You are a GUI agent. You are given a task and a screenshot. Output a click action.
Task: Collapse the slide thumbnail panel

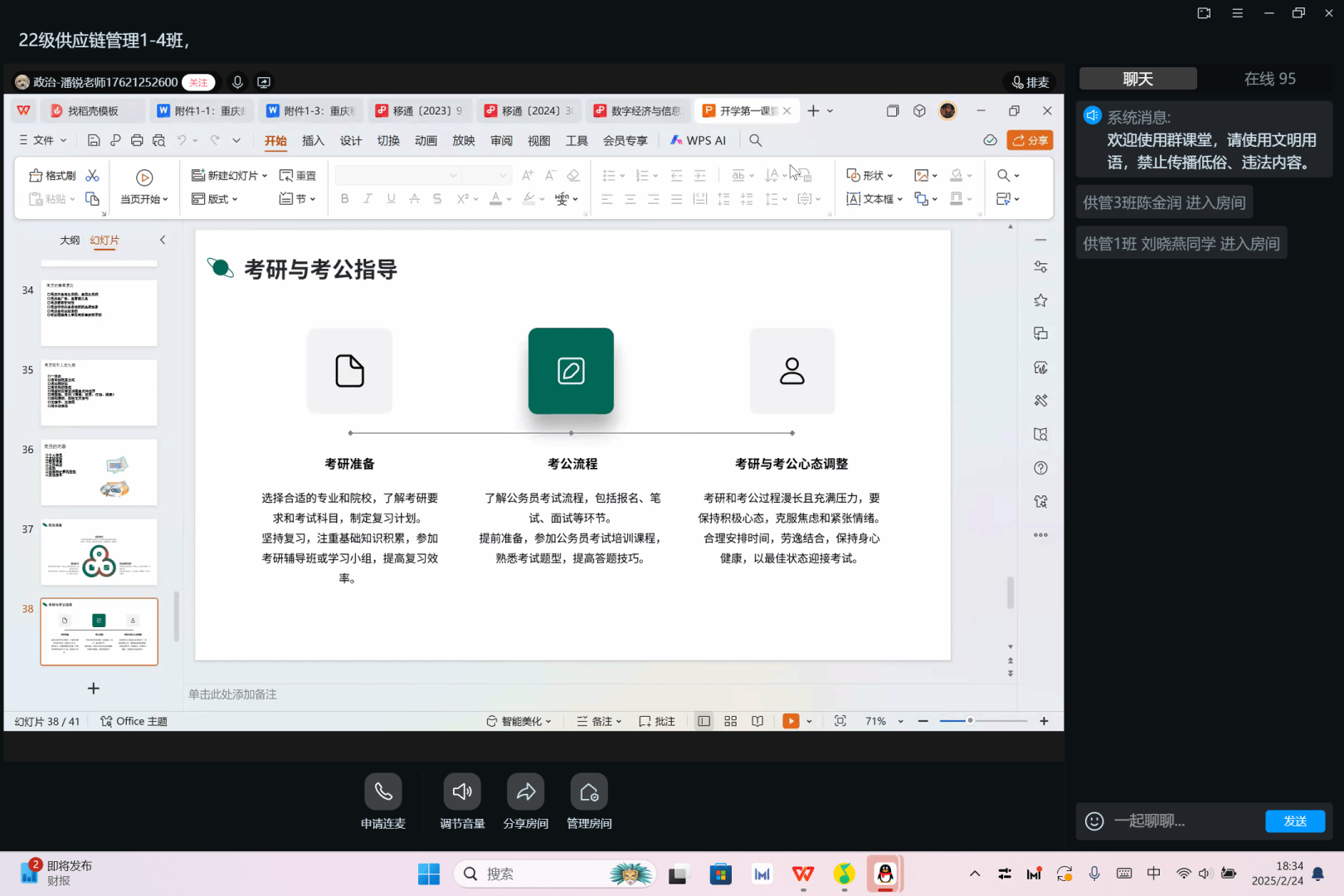pyautogui.click(x=163, y=241)
